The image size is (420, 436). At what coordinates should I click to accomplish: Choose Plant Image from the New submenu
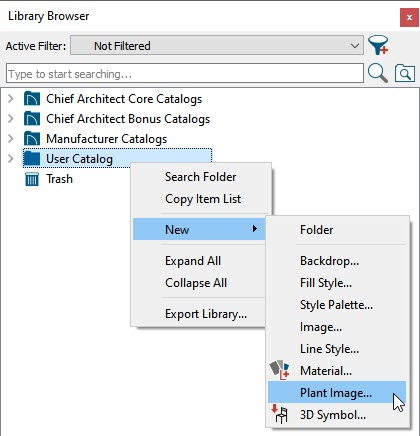pyautogui.click(x=337, y=392)
